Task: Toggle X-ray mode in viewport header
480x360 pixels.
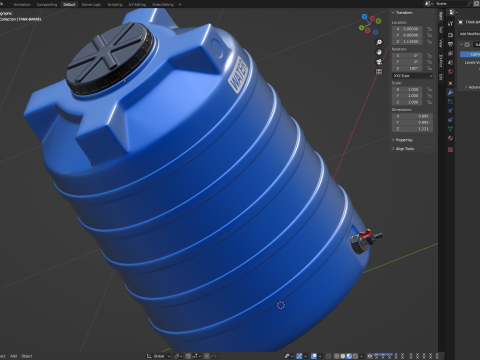Action: coord(328,356)
